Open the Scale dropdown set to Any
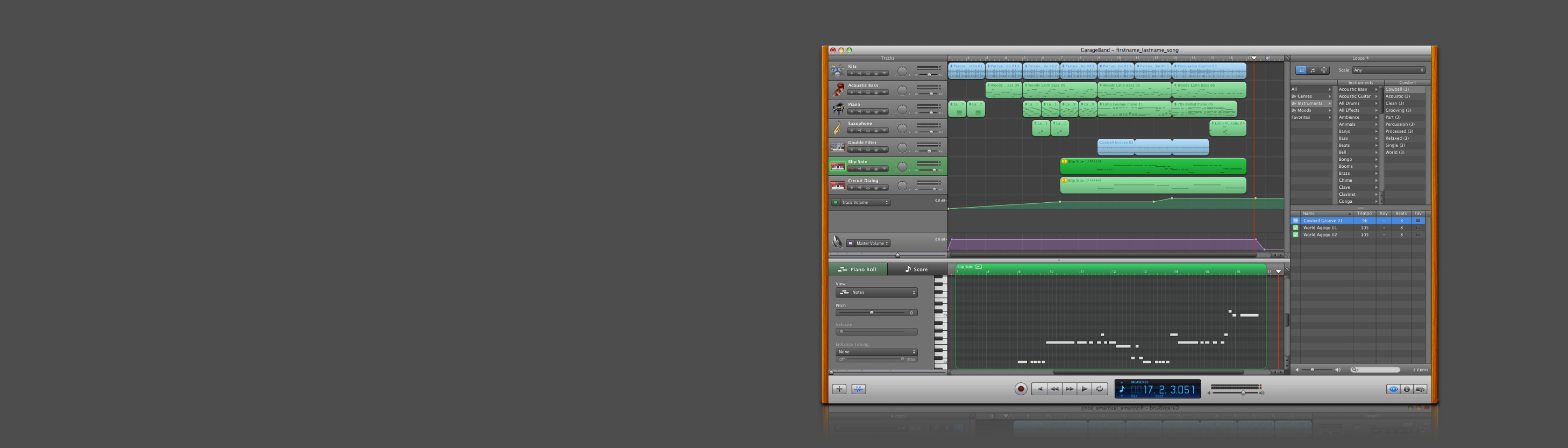The height and width of the screenshot is (448, 1568). 1388,70
